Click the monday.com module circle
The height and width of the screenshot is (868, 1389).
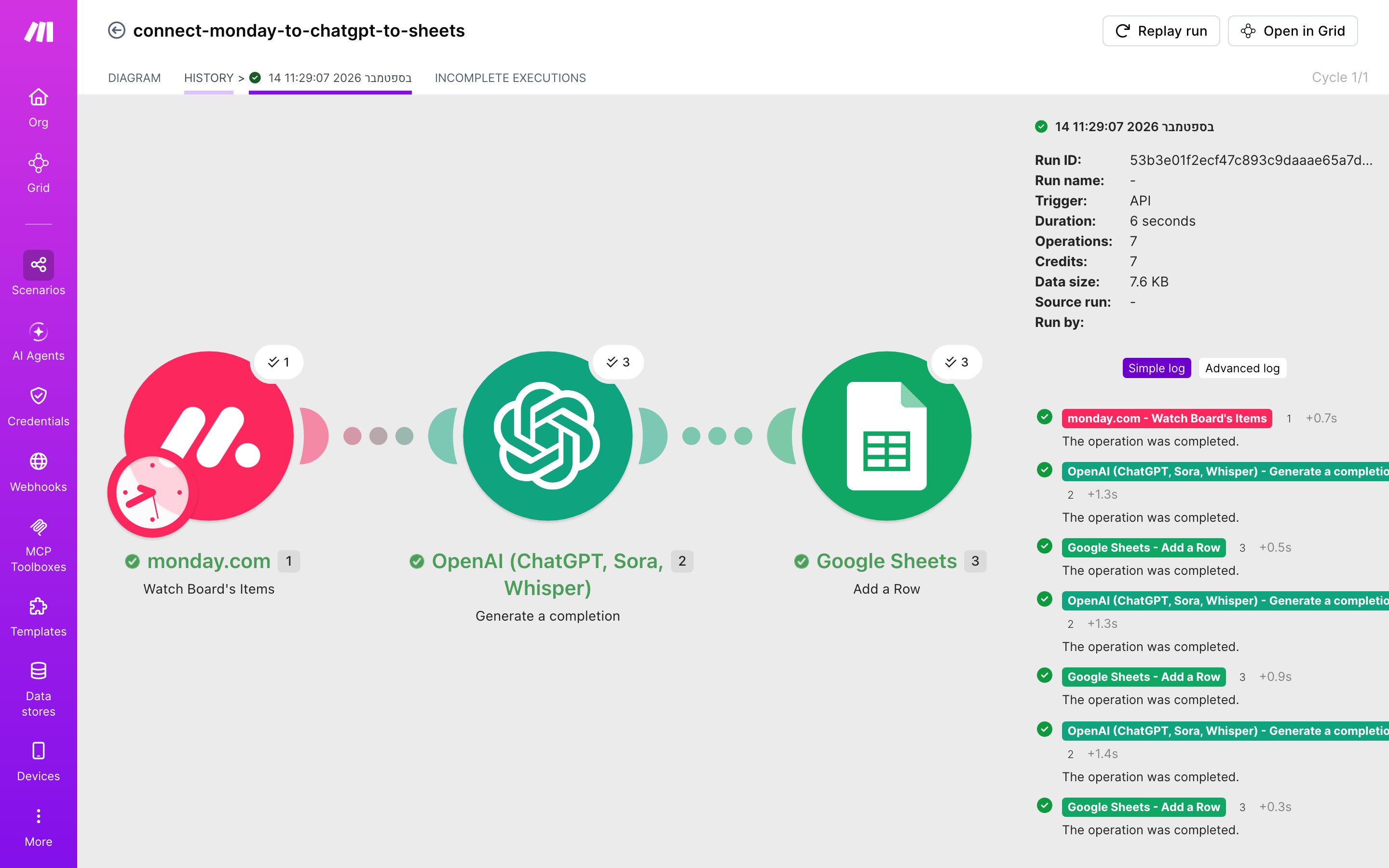pyautogui.click(x=209, y=436)
